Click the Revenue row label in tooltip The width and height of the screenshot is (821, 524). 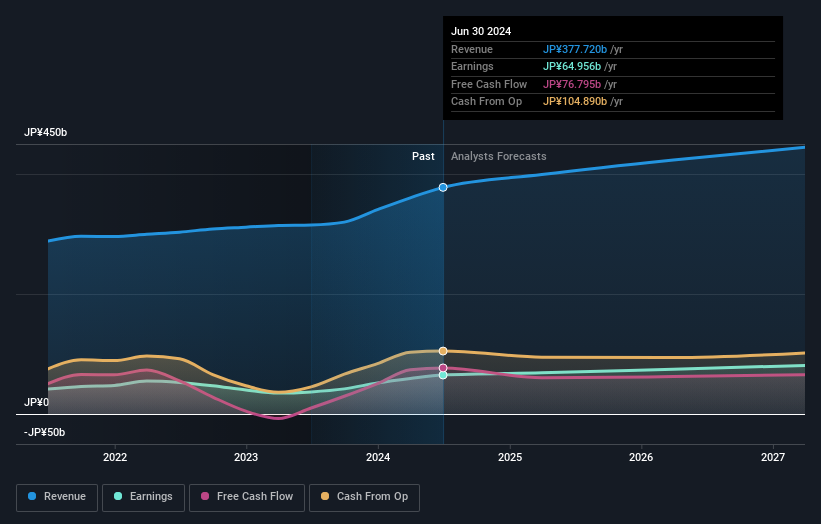(x=472, y=49)
